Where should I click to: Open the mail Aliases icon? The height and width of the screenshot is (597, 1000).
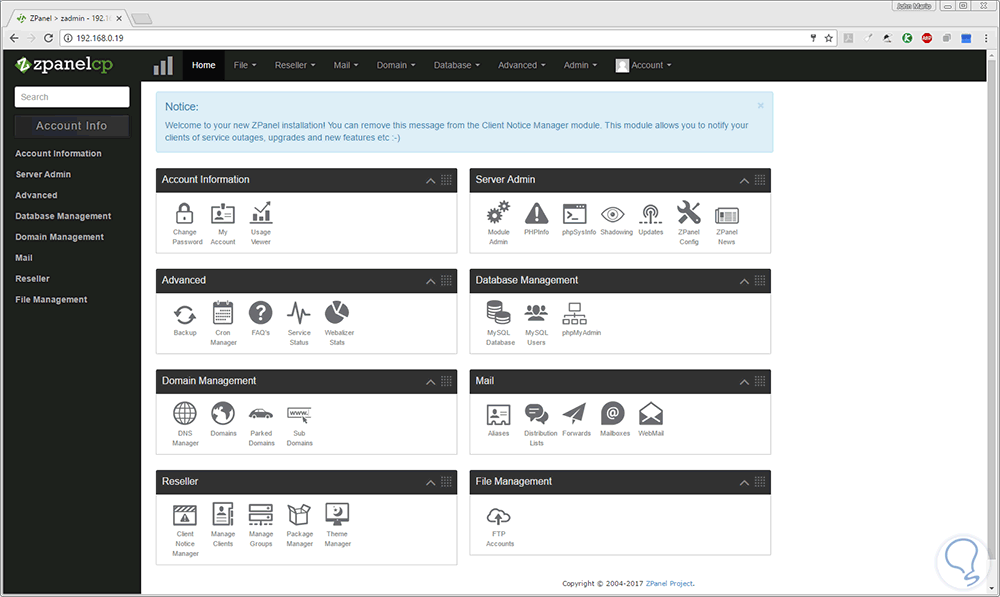(x=498, y=415)
